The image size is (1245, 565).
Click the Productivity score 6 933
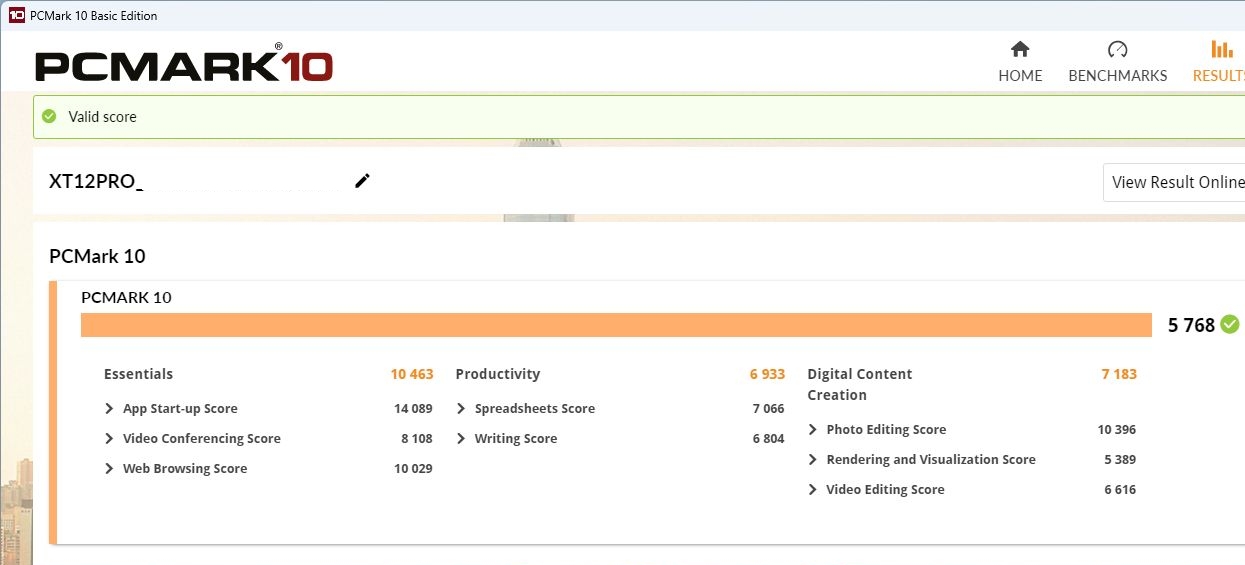click(767, 374)
